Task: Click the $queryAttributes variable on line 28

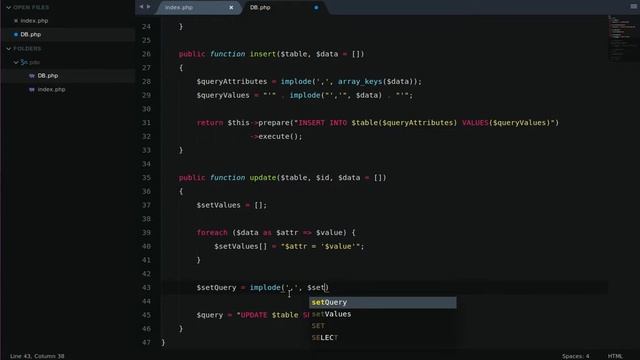Action: pyautogui.click(x=231, y=82)
